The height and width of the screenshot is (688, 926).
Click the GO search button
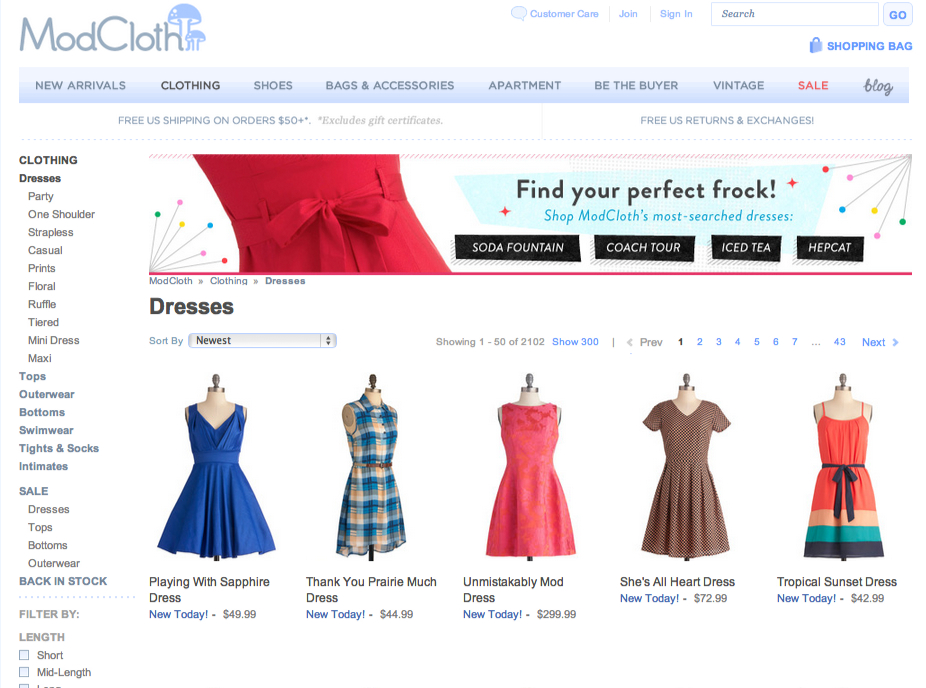[x=897, y=14]
